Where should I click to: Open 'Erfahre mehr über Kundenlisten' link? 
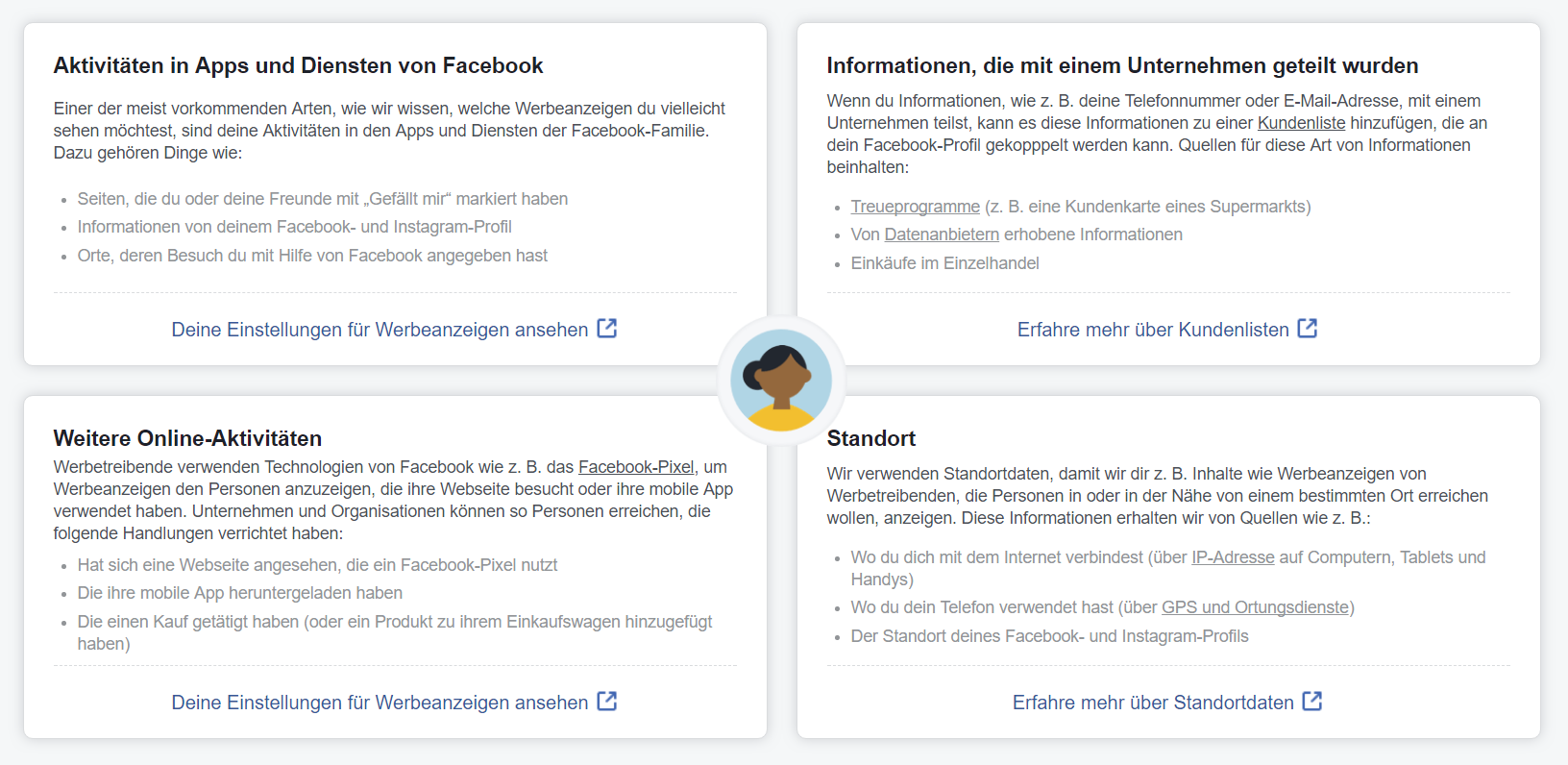pyautogui.click(x=1153, y=330)
